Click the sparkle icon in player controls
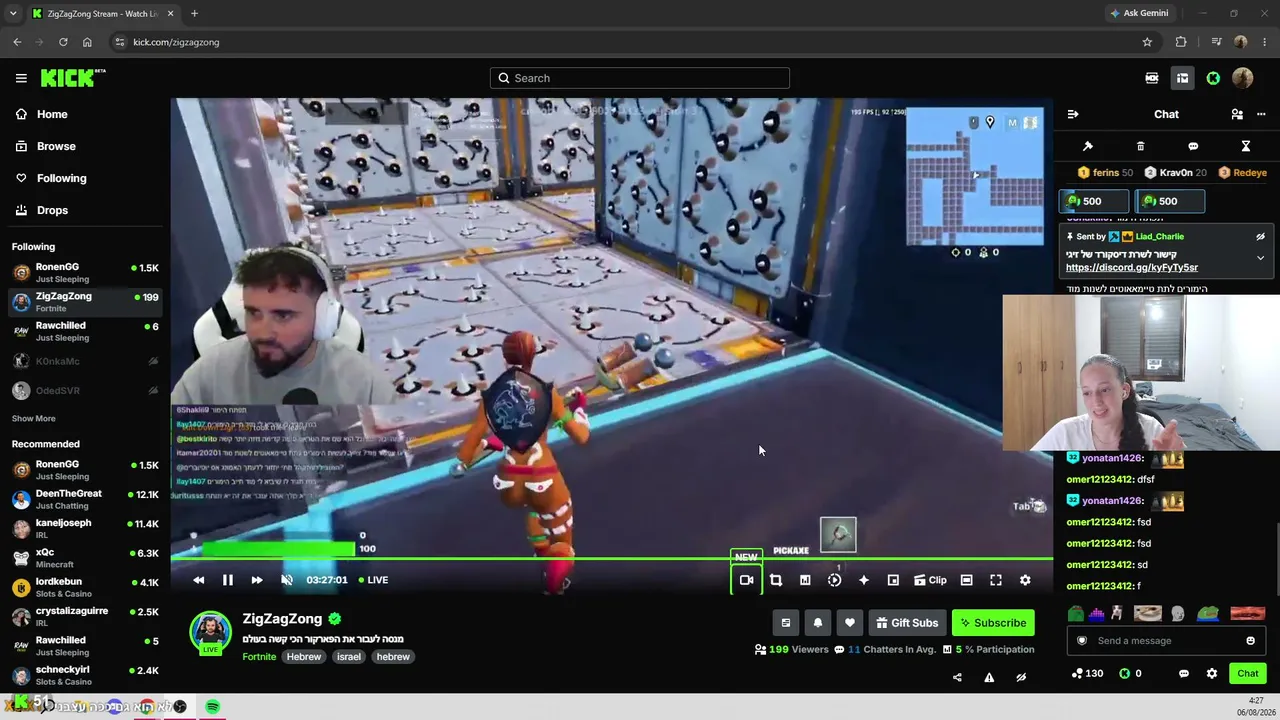 pyautogui.click(x=864, y=580)
